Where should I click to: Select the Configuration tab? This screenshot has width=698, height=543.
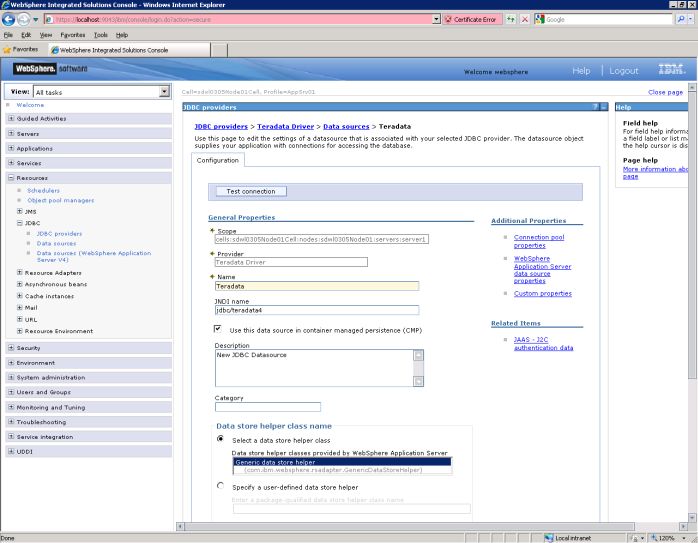click(218, 160)
